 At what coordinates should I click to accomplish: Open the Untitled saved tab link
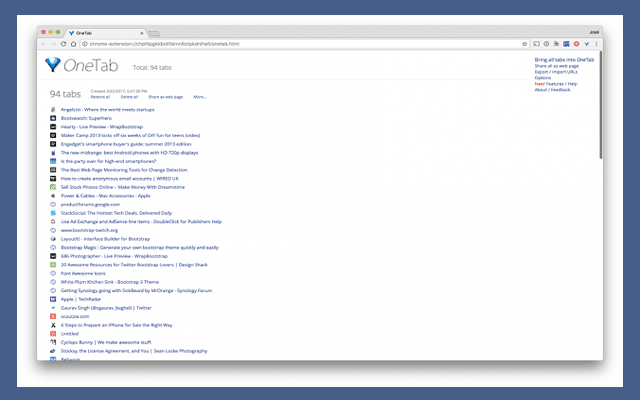point(69,334)
